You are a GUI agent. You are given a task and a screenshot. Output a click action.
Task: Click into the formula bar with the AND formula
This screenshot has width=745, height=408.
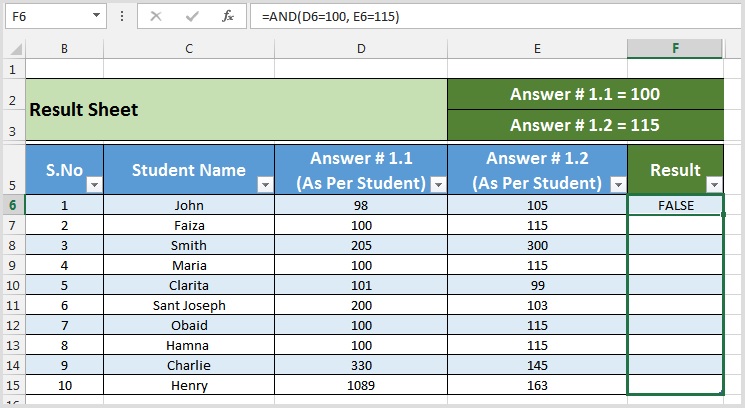point(494,17)
